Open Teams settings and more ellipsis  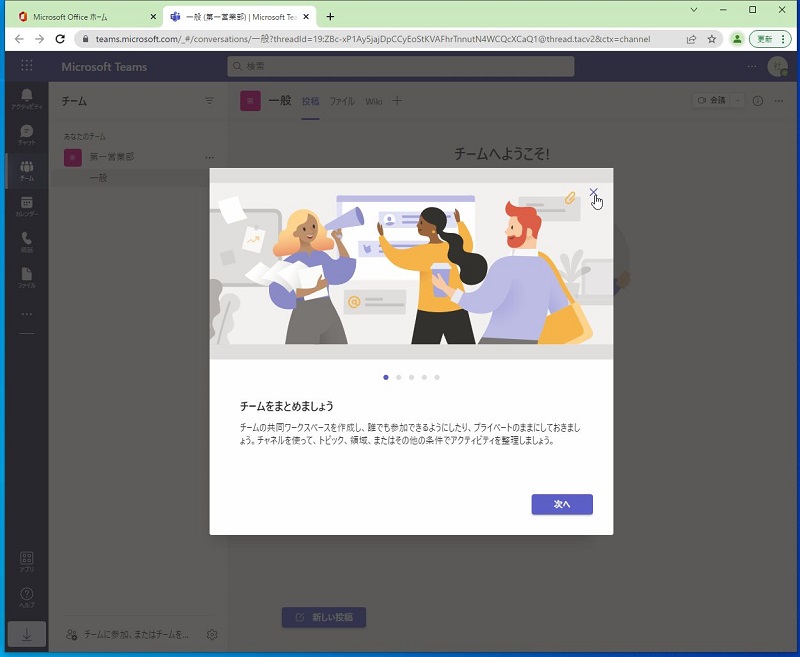click(752, 66)
